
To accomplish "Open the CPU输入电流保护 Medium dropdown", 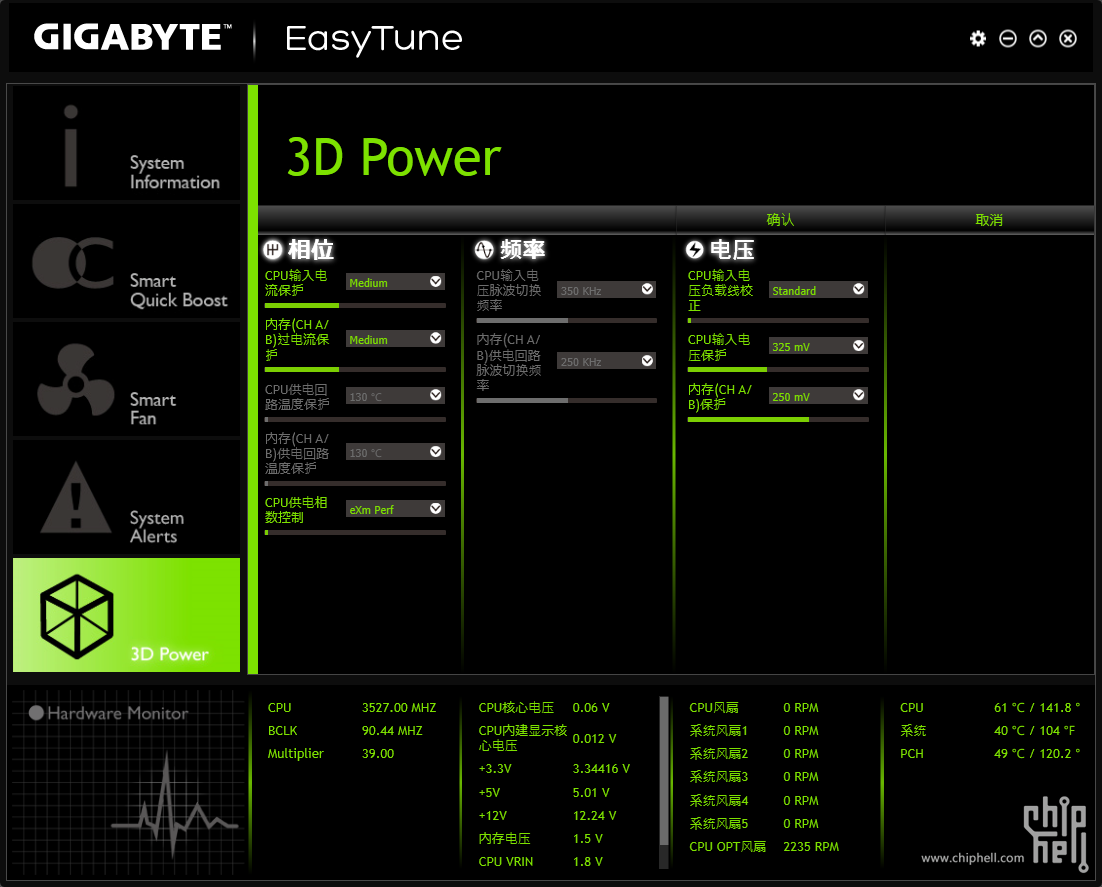I will coord(395,283).
